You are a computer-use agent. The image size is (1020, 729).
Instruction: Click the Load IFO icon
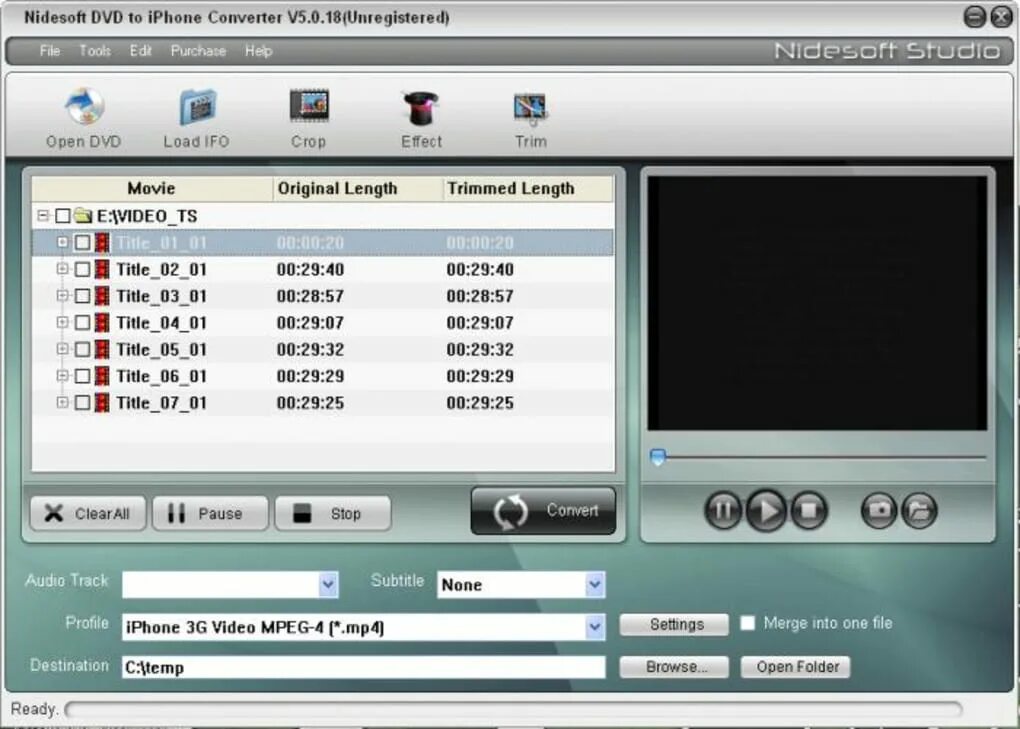point(197,106)
